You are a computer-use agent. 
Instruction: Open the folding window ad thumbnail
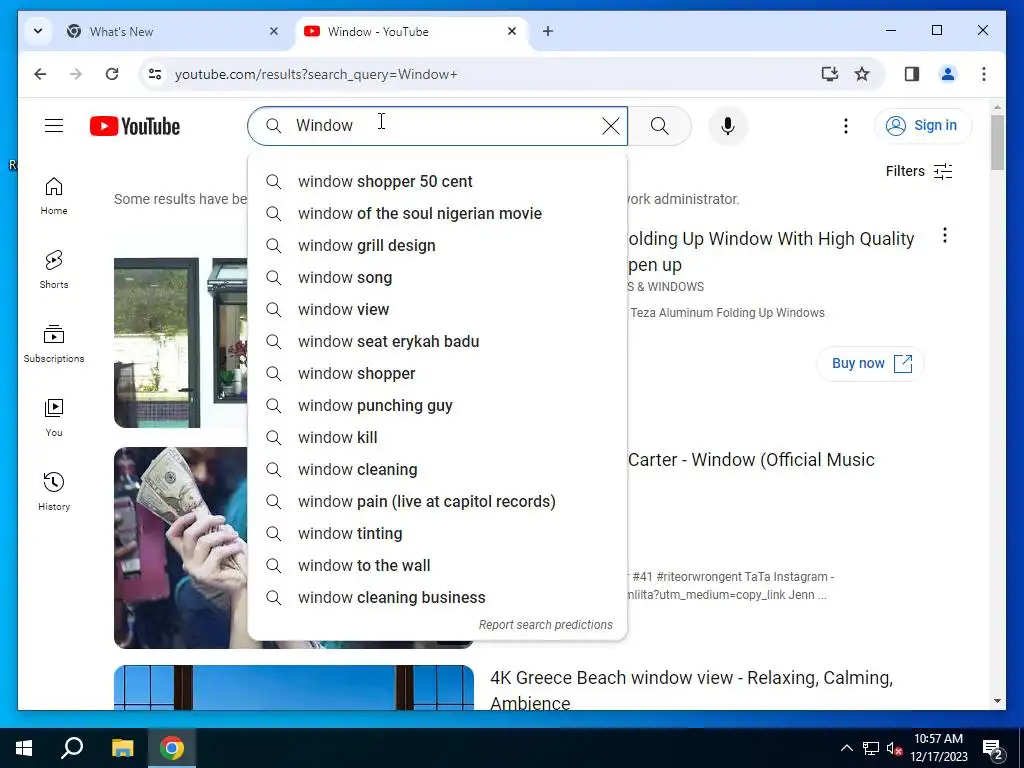click(x=181, y=342)
